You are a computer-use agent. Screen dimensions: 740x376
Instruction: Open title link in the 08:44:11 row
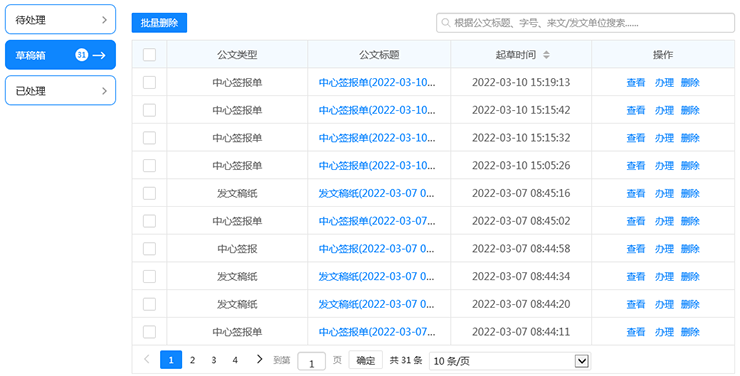[377, 332]
